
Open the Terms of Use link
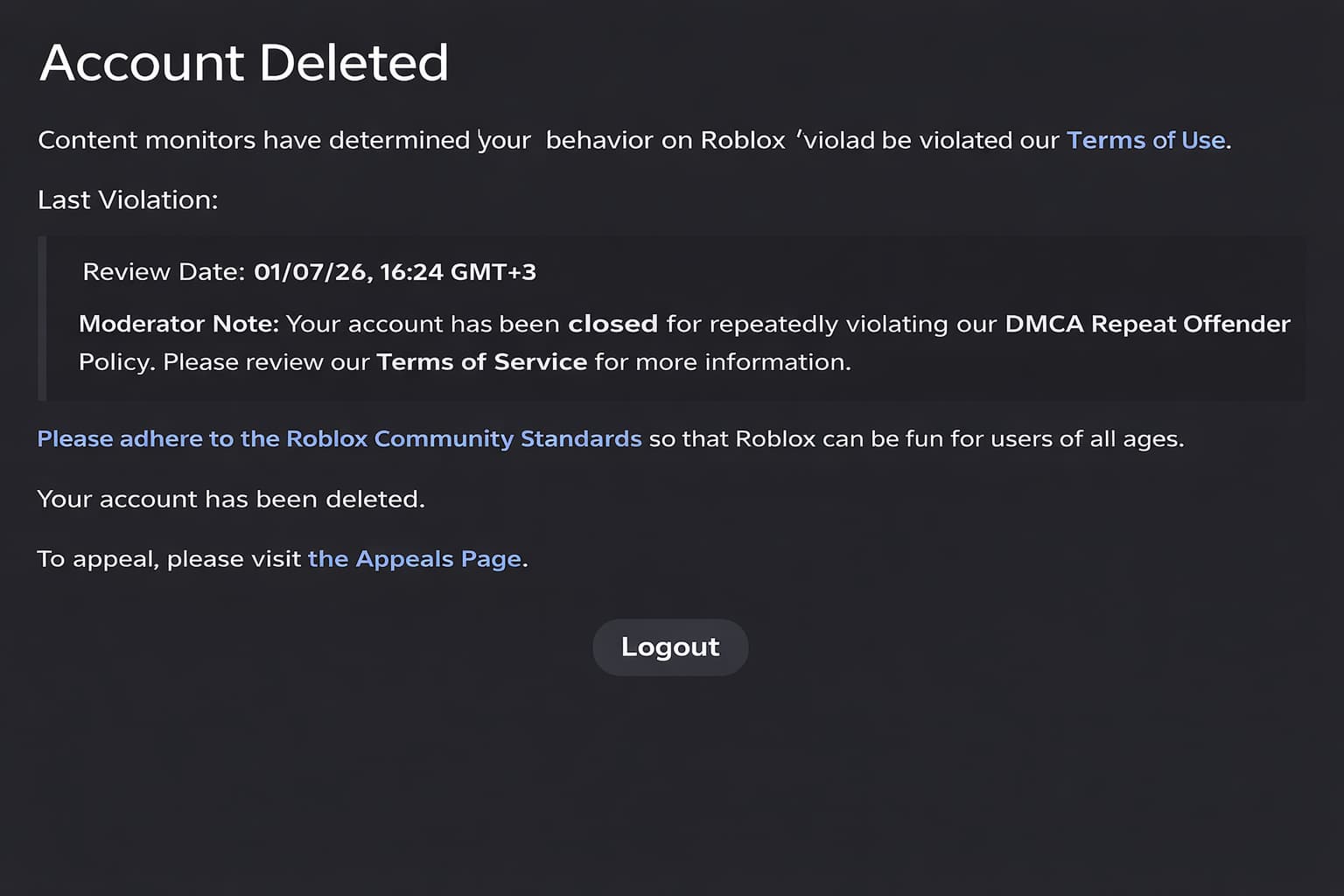point(1144,140)
